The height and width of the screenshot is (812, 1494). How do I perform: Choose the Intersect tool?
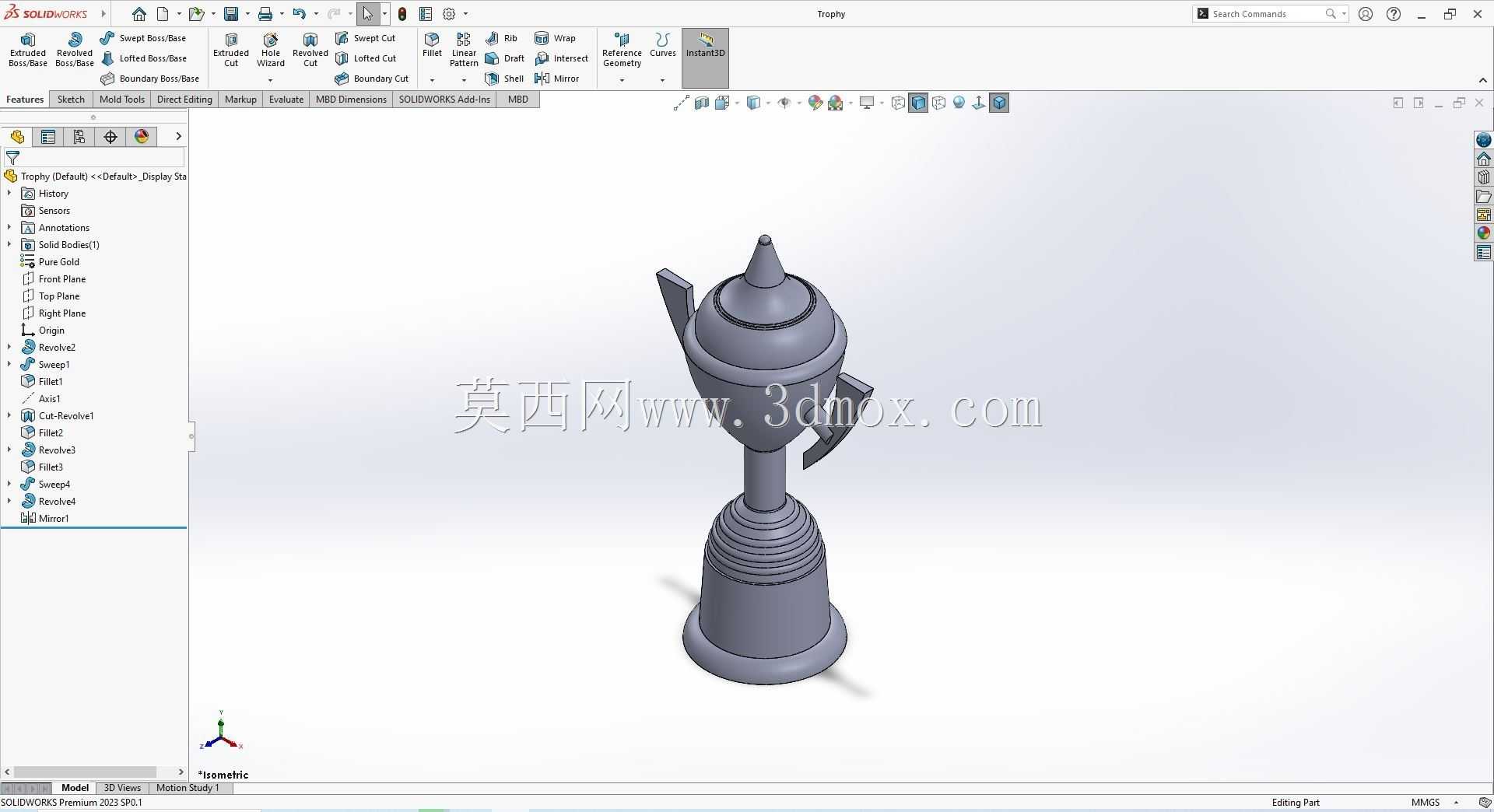[x=561, y=58]
